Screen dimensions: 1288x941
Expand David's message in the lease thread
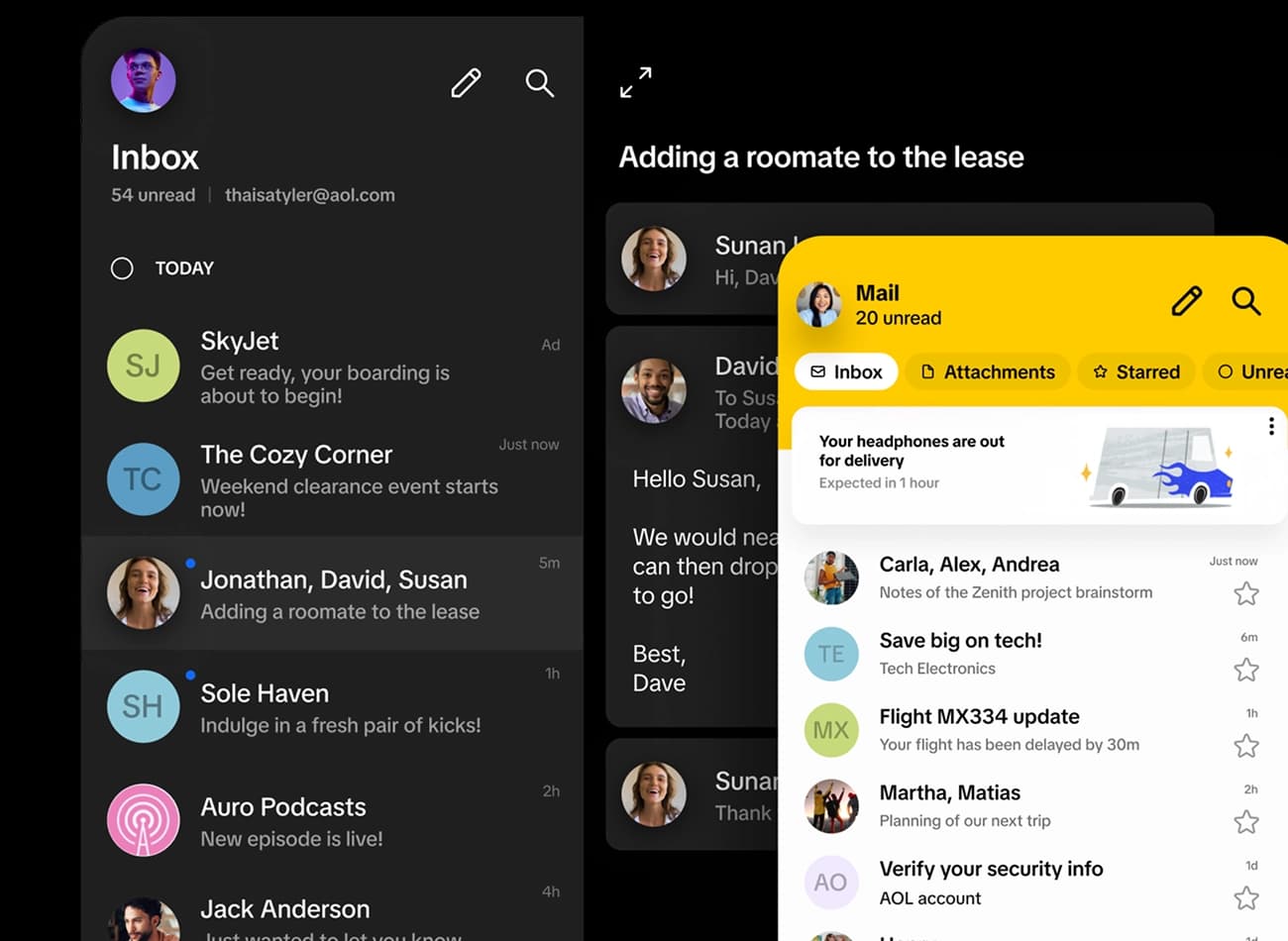point(694,393)
